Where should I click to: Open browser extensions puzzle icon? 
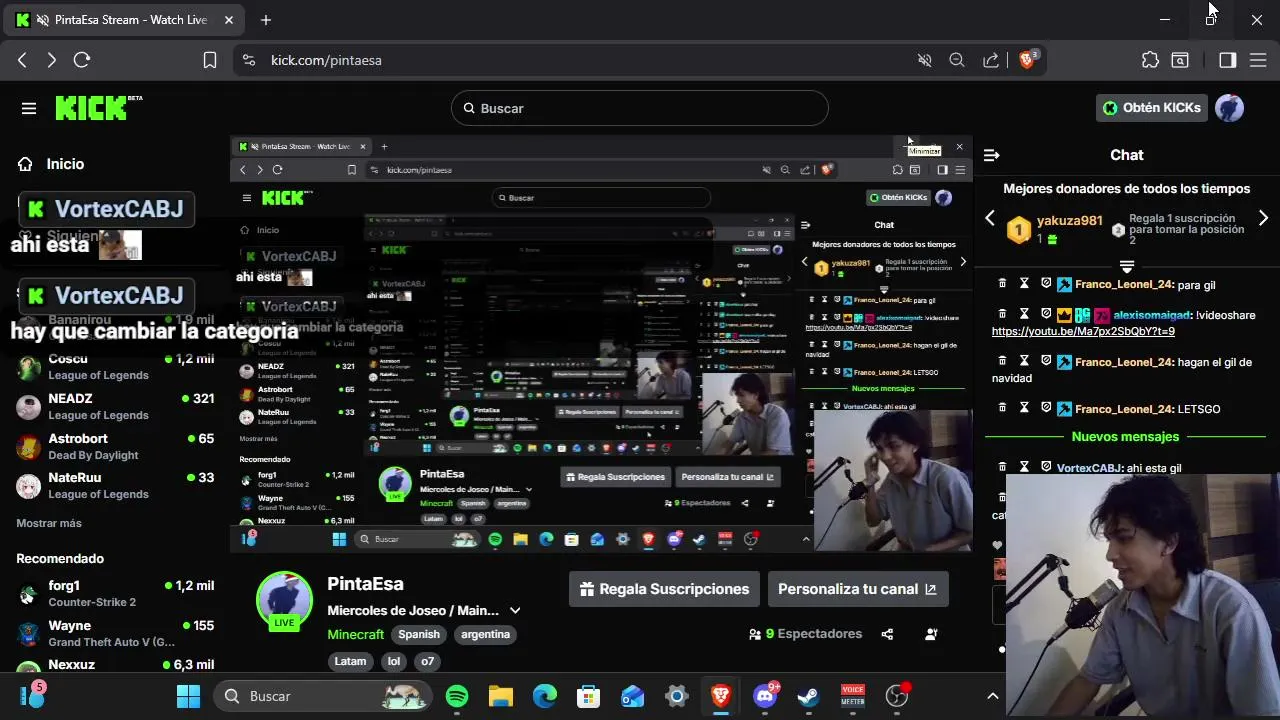point(1150,60)
